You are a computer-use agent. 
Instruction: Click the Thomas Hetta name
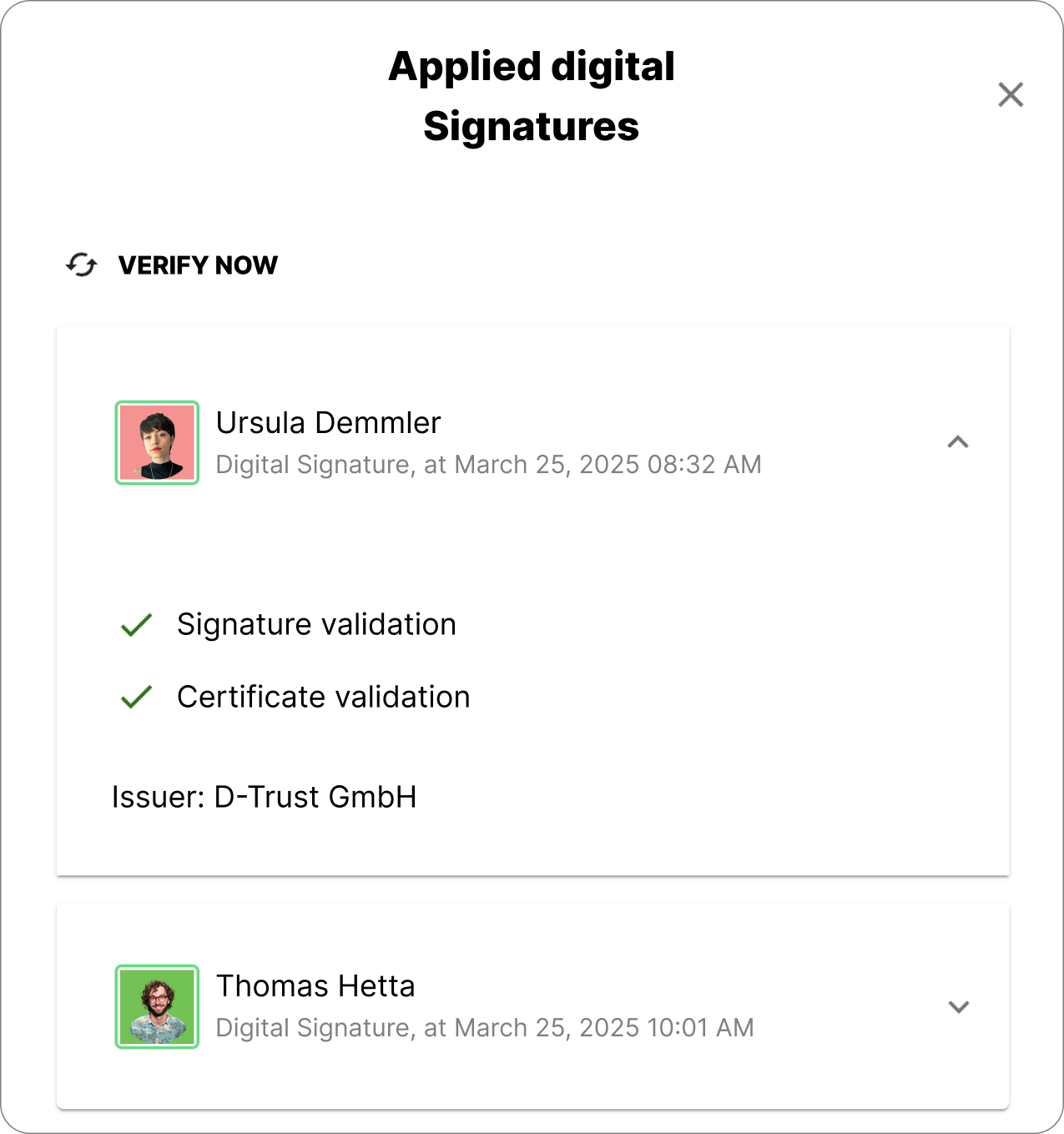point(315,986)
